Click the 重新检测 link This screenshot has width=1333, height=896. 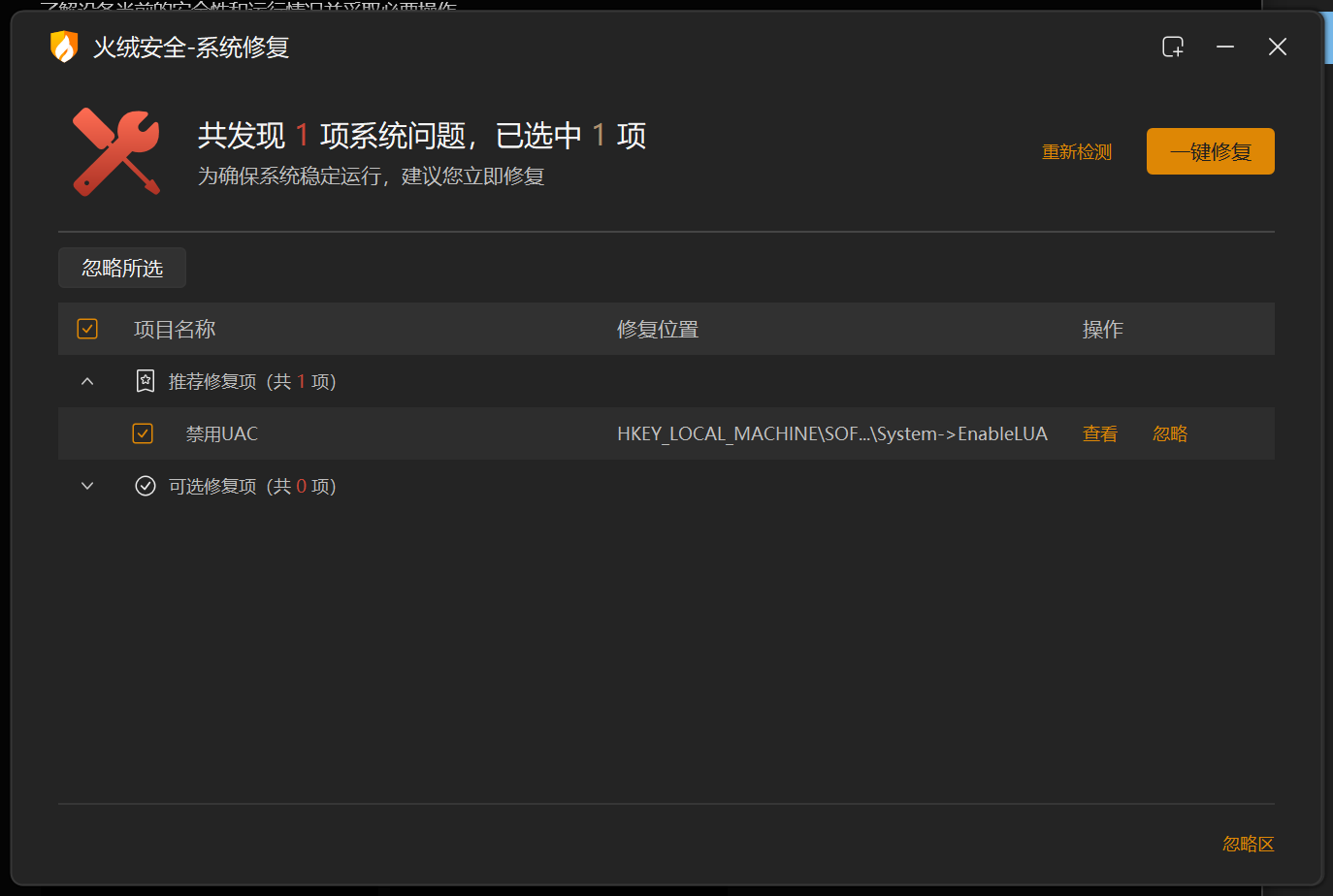tap(1077, 151)
